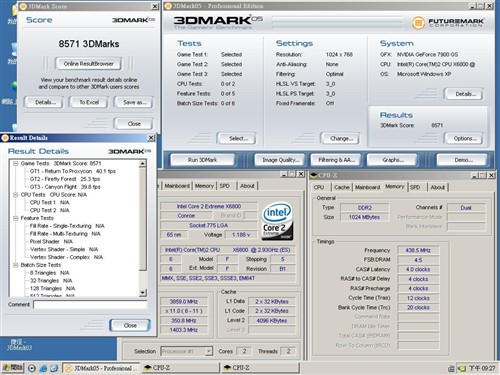The image size is (500, 375).
Task: Open the Filtering & AA tool
Action: pyautogui.click(x=336, y=160)
